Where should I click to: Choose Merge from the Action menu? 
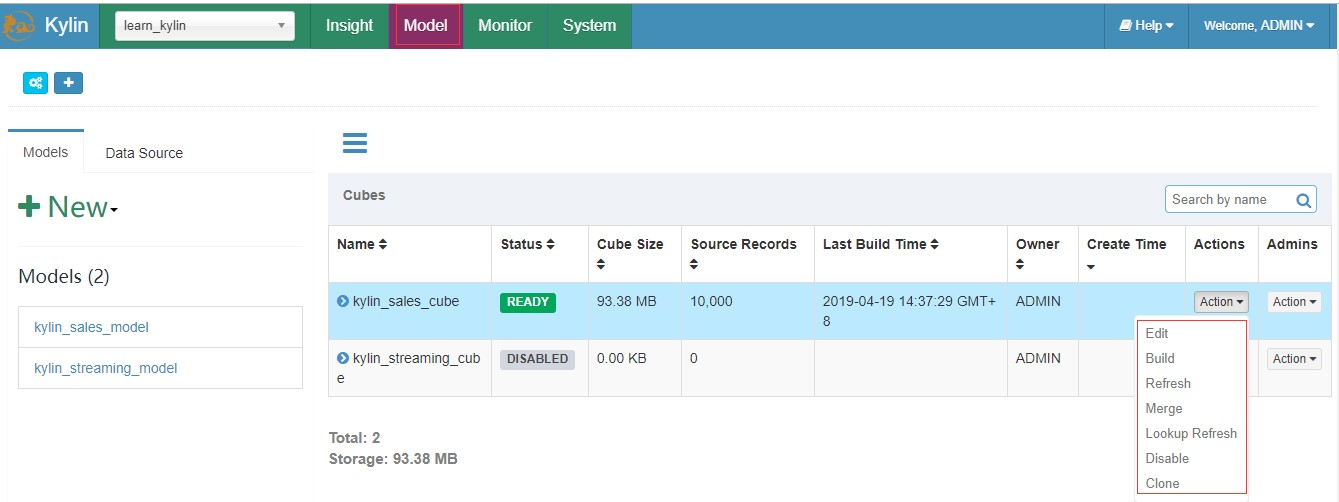(x=1164, y=409)
